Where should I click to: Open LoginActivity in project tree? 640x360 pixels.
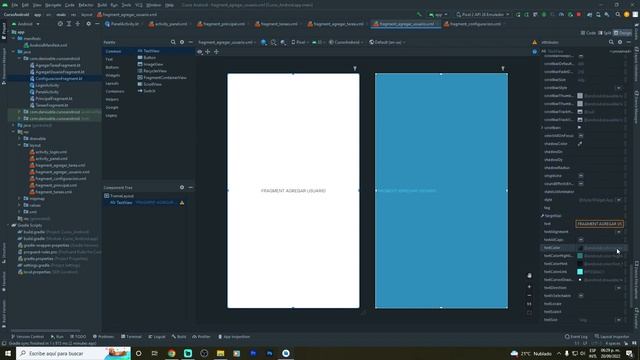[x=44, y=85]
